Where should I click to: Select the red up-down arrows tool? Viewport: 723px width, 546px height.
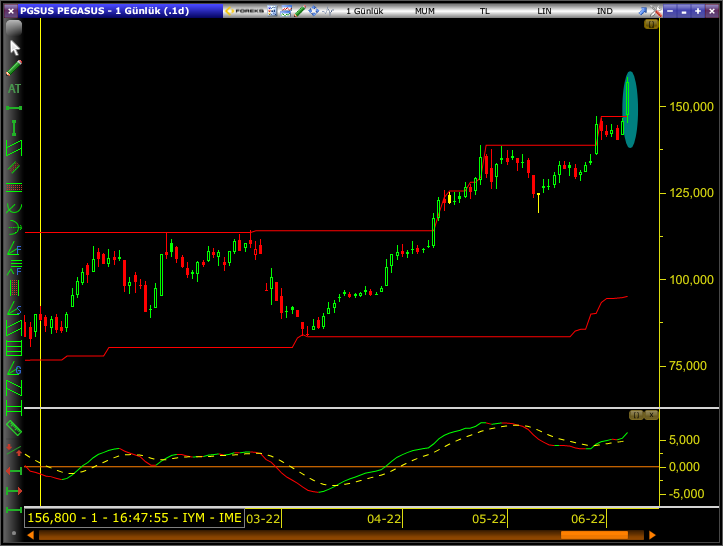tap(14, 450)
